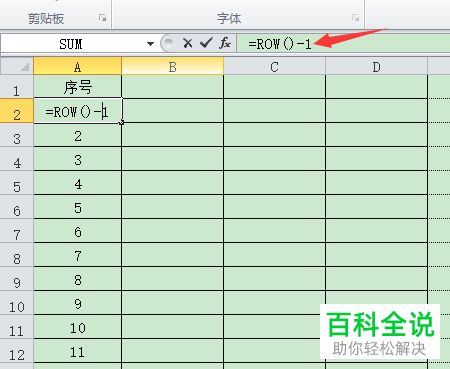450x369 pixels.
Task: Select column D header
Action: point(376,66)
